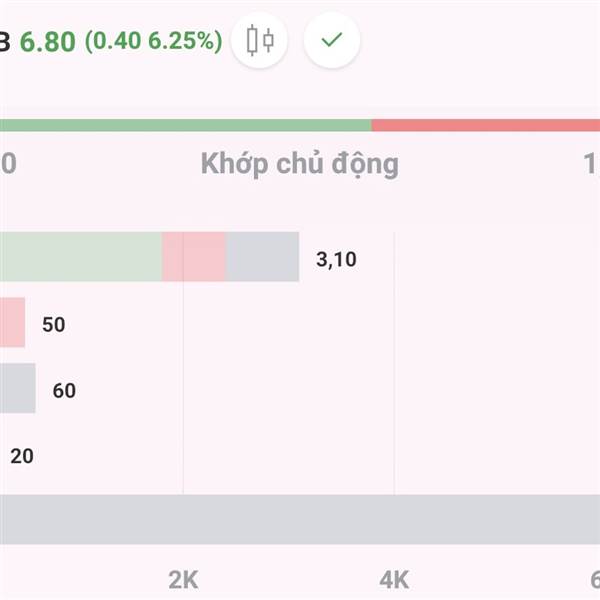Click the wide gray bar at the bottom
This screenshot has width=600, height=600.
(300, 520)
